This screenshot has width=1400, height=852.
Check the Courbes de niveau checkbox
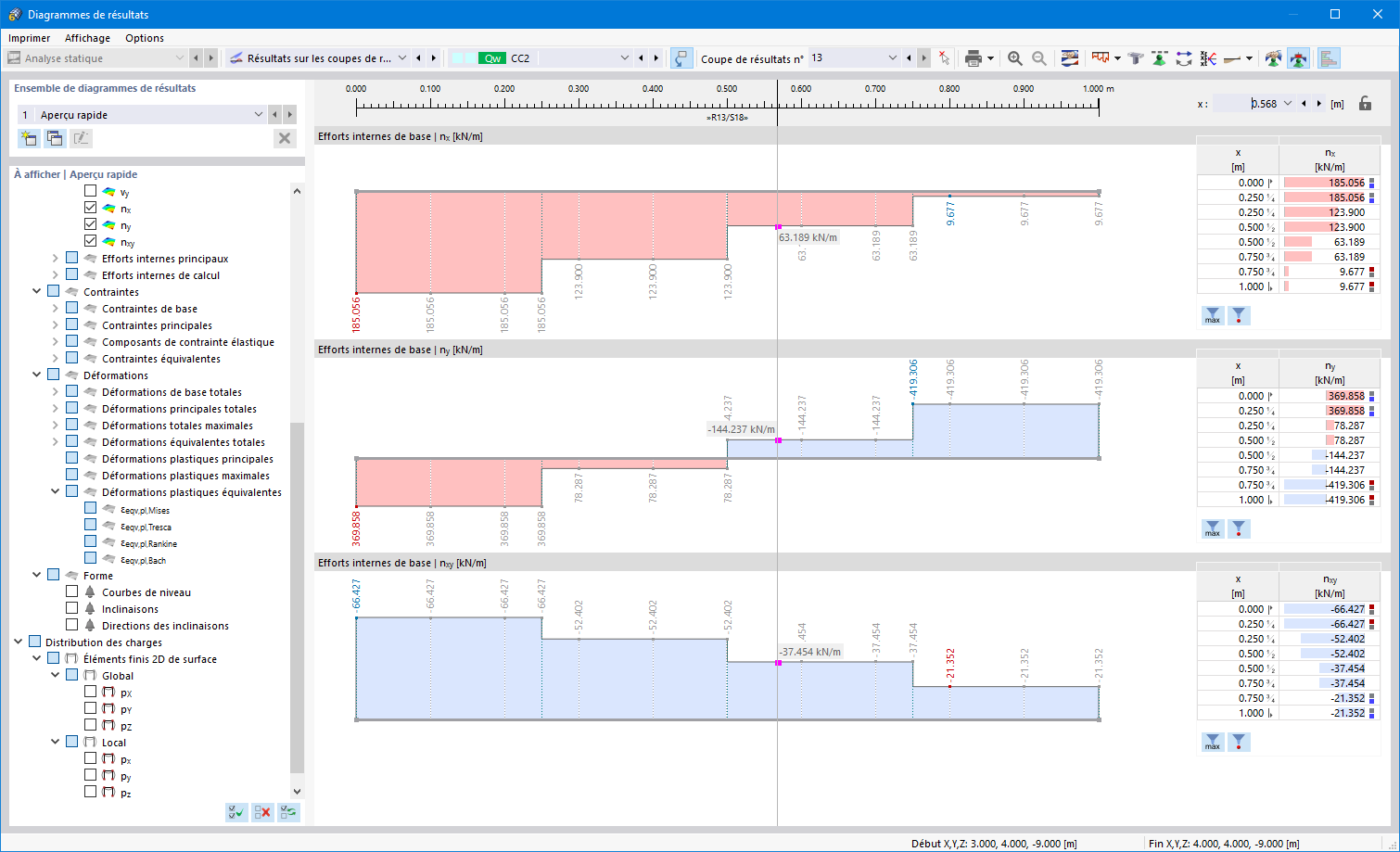(71, 591)
